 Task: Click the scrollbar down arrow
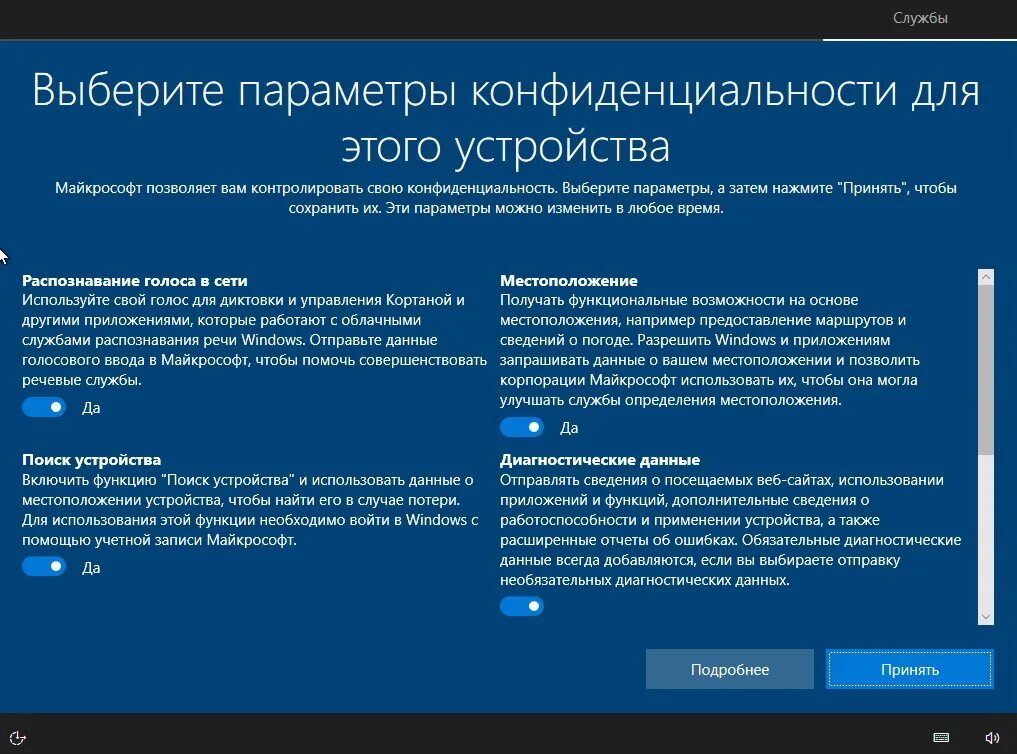coord(986,617)
